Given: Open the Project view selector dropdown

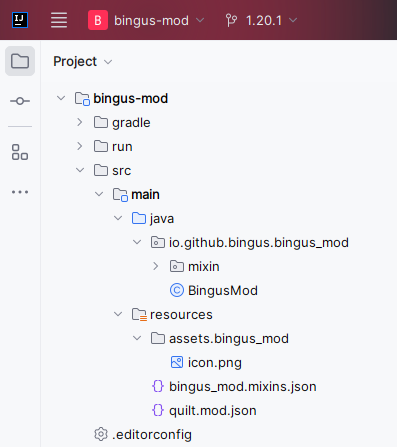Looking at the screenshot, I should (108, 62).
